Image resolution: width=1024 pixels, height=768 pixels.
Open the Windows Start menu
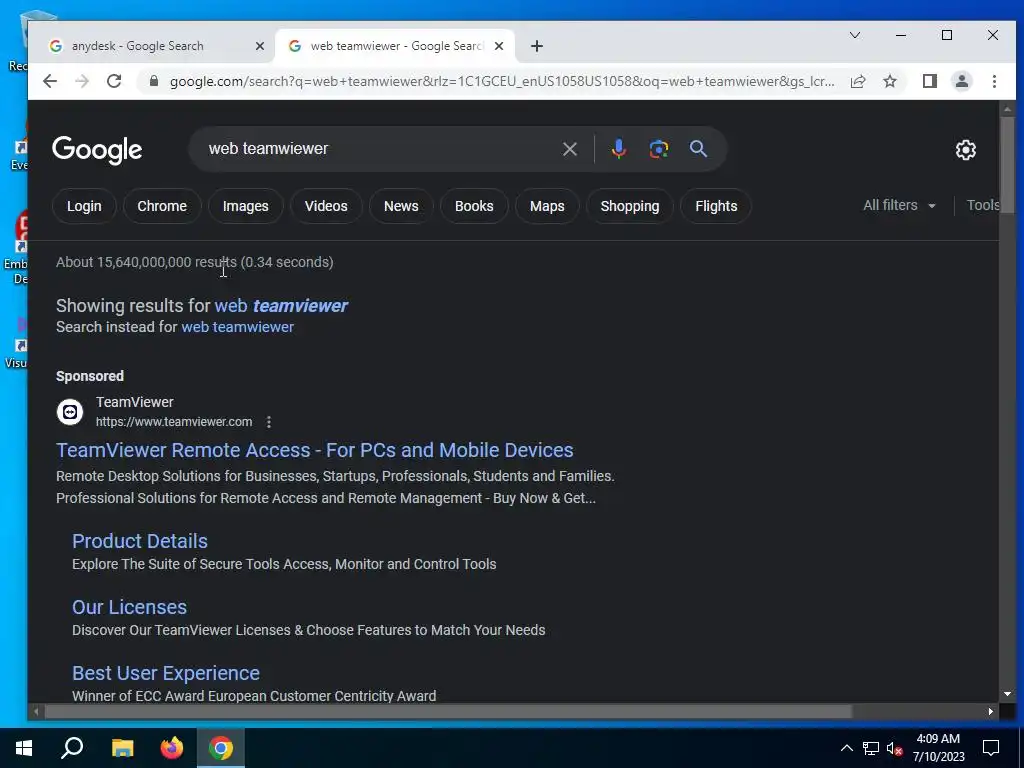24,748
